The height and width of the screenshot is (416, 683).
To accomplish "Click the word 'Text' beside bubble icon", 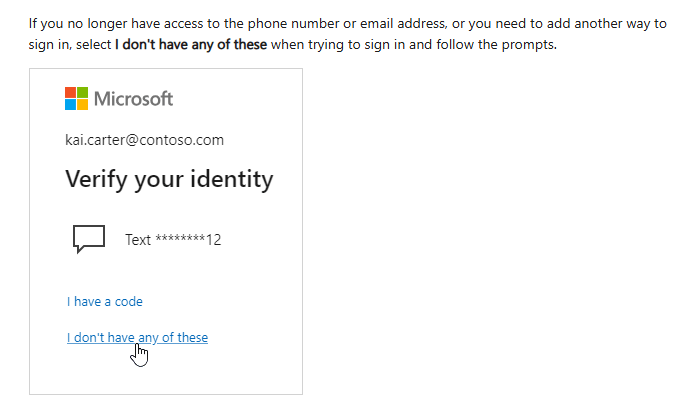I will 138,240.
